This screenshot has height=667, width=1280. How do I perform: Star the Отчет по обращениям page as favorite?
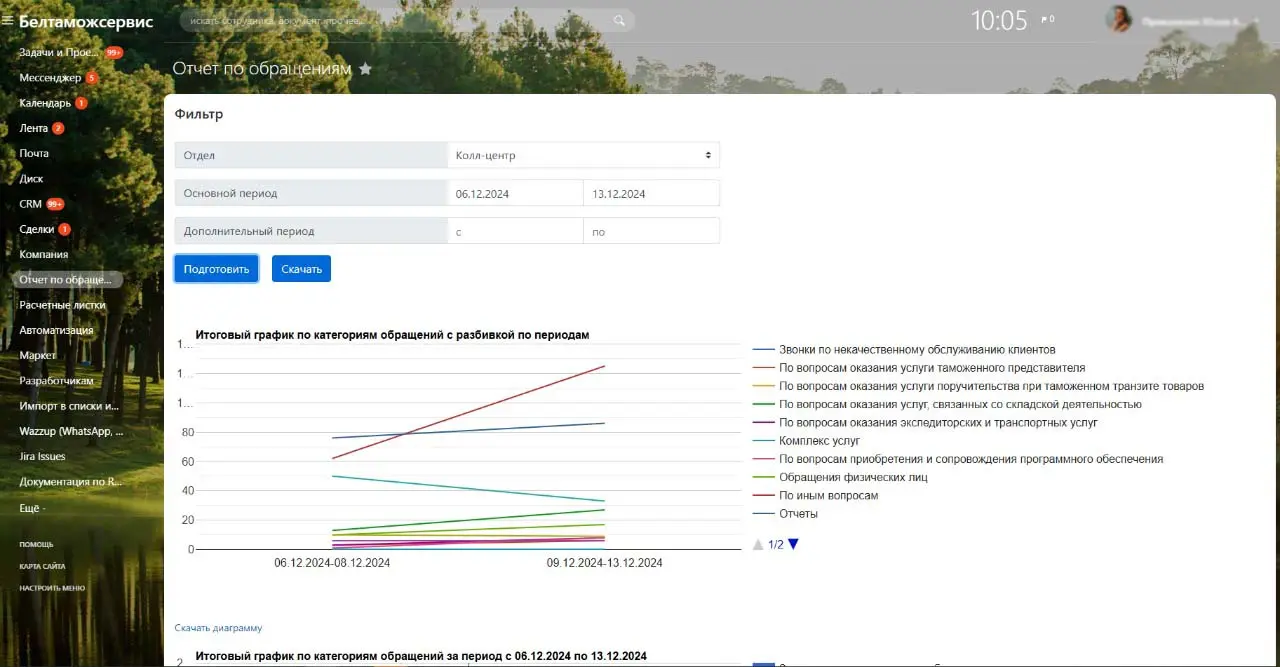[365, 69]
